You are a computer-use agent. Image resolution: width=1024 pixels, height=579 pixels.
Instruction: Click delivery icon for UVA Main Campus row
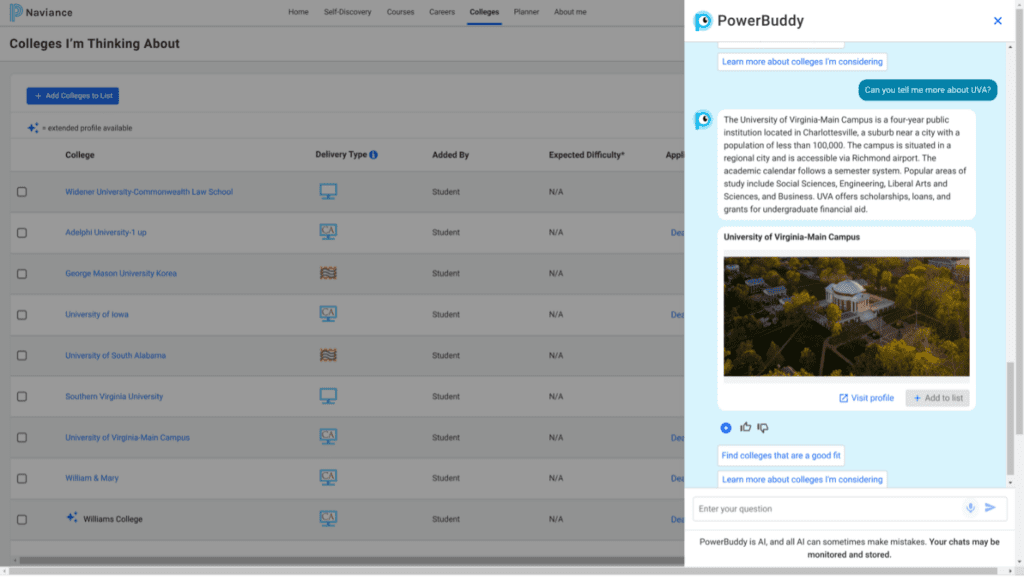tap(328, 437)
